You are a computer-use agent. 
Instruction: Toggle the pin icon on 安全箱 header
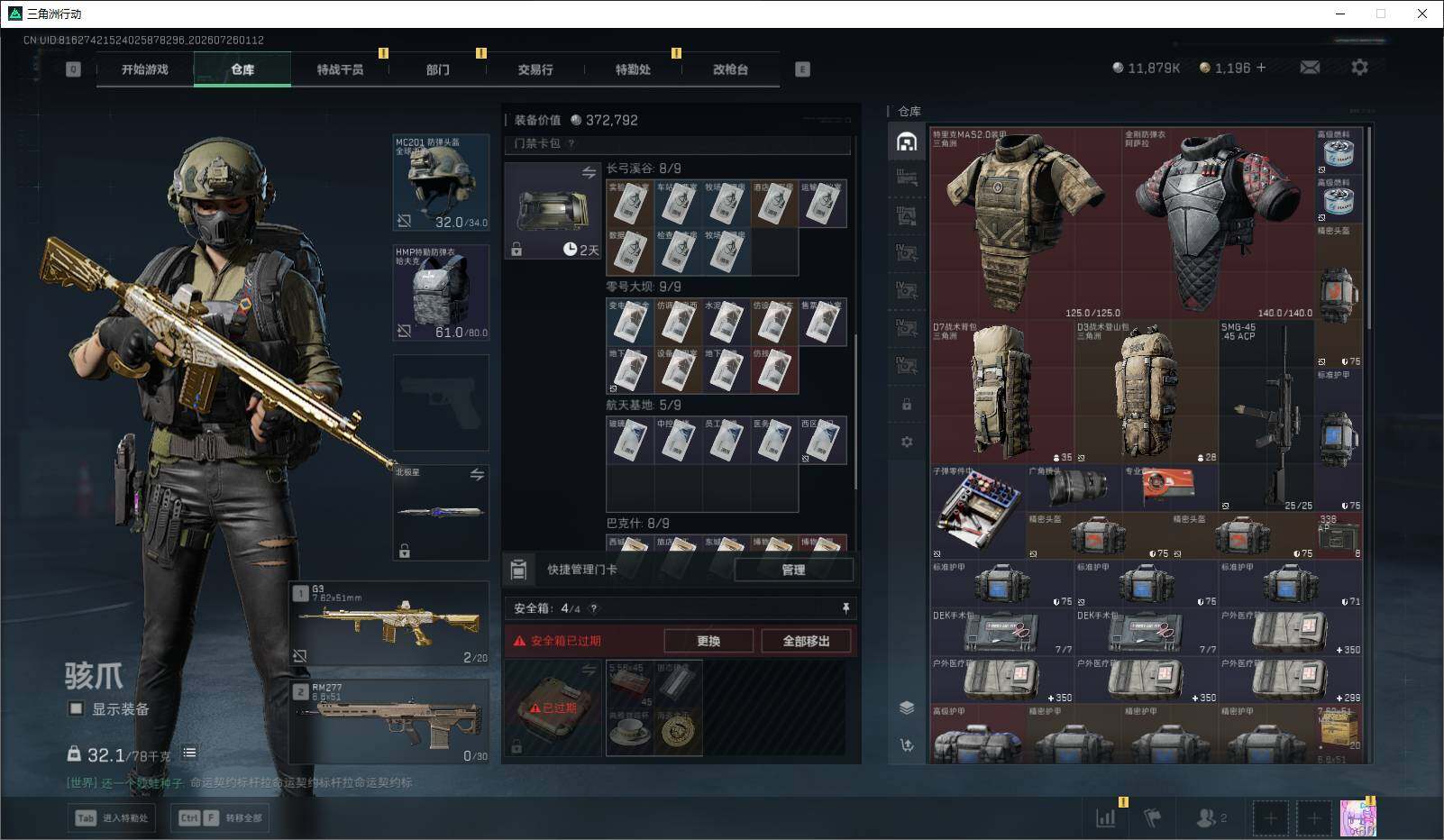click(x=845, y=608)
